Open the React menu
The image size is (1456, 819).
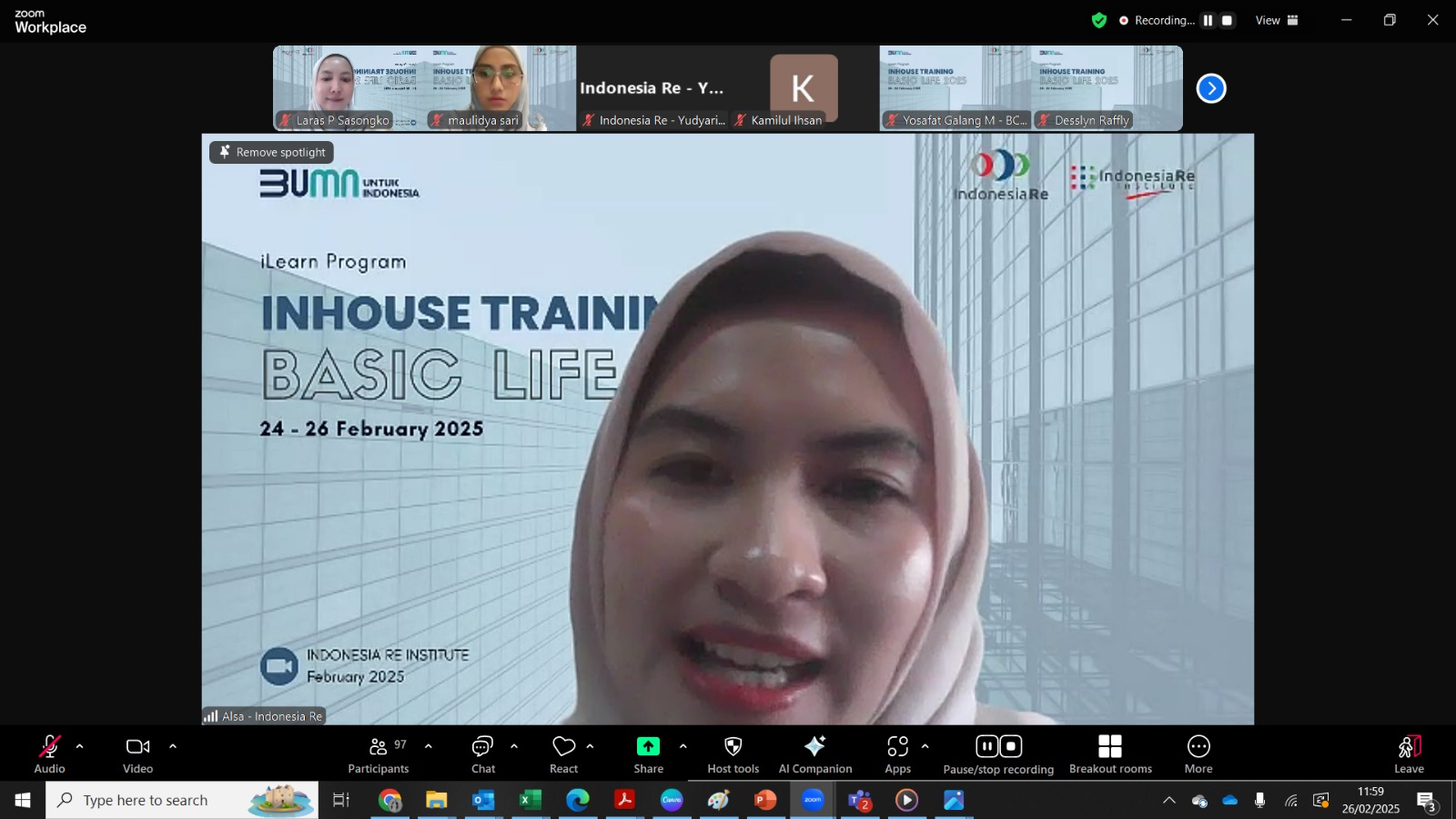tap(564, 755)
